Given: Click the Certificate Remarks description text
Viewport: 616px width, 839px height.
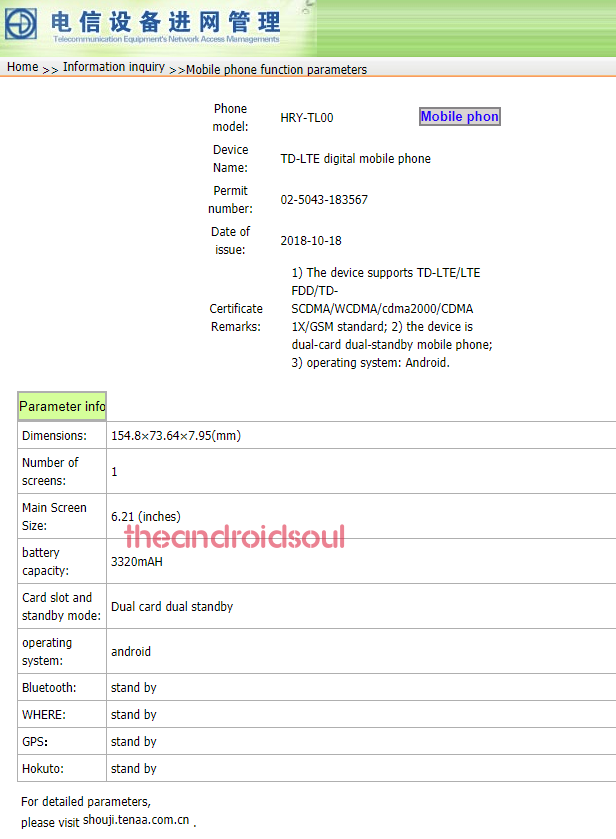Looking at the screenshot, I should pyautogui.click(x=385, y=318).
